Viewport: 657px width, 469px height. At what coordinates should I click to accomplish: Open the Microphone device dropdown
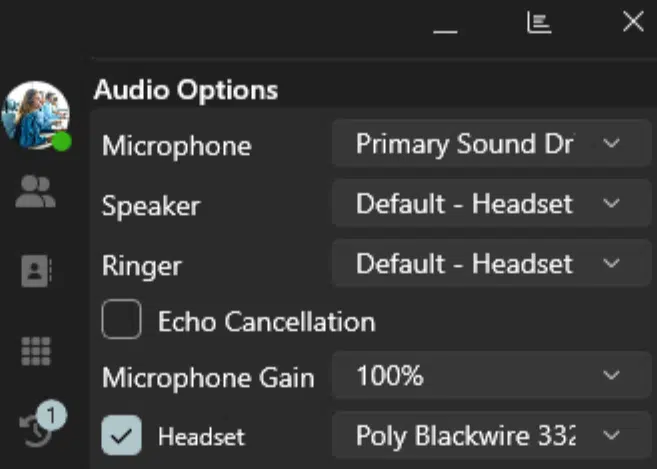[x=491, y=143]
